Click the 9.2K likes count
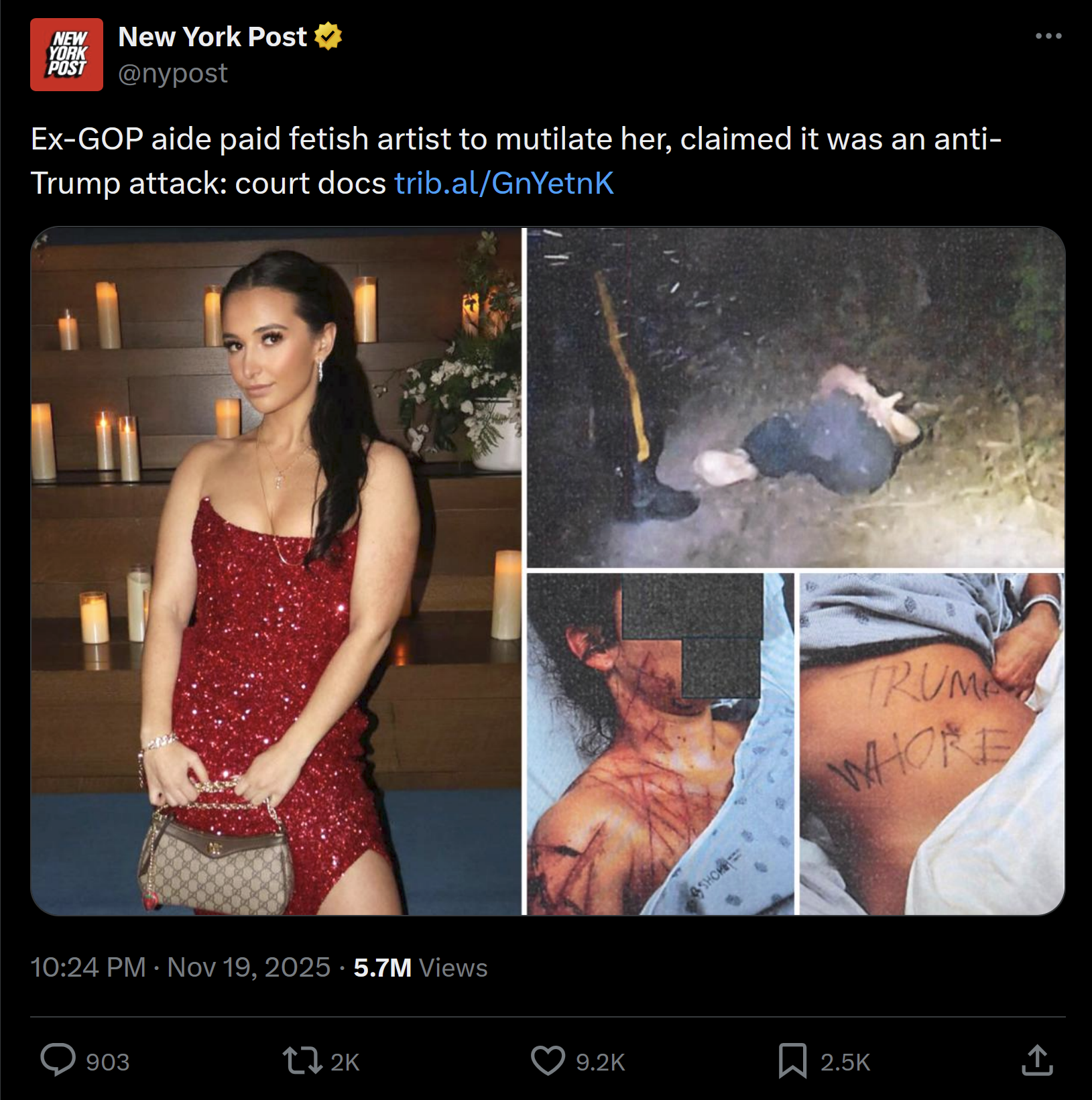This screenshot has width=1092, height=1100. click(x=600, y=1062)
